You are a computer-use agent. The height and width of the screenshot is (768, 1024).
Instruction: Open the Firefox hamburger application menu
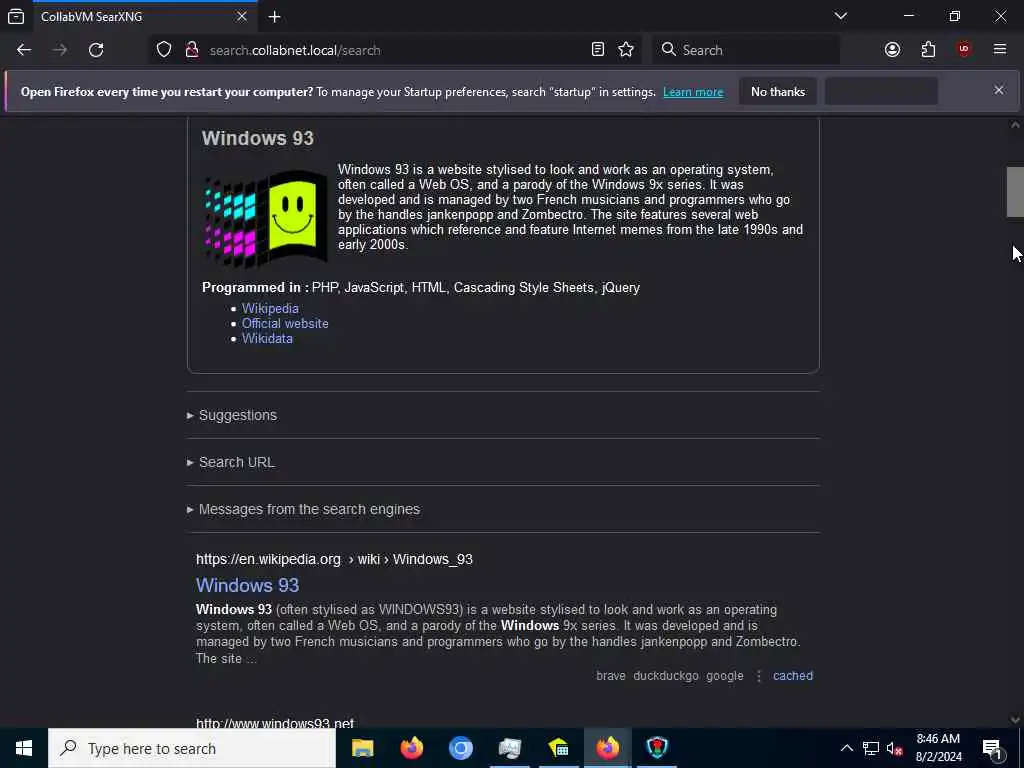(1000, 50)
